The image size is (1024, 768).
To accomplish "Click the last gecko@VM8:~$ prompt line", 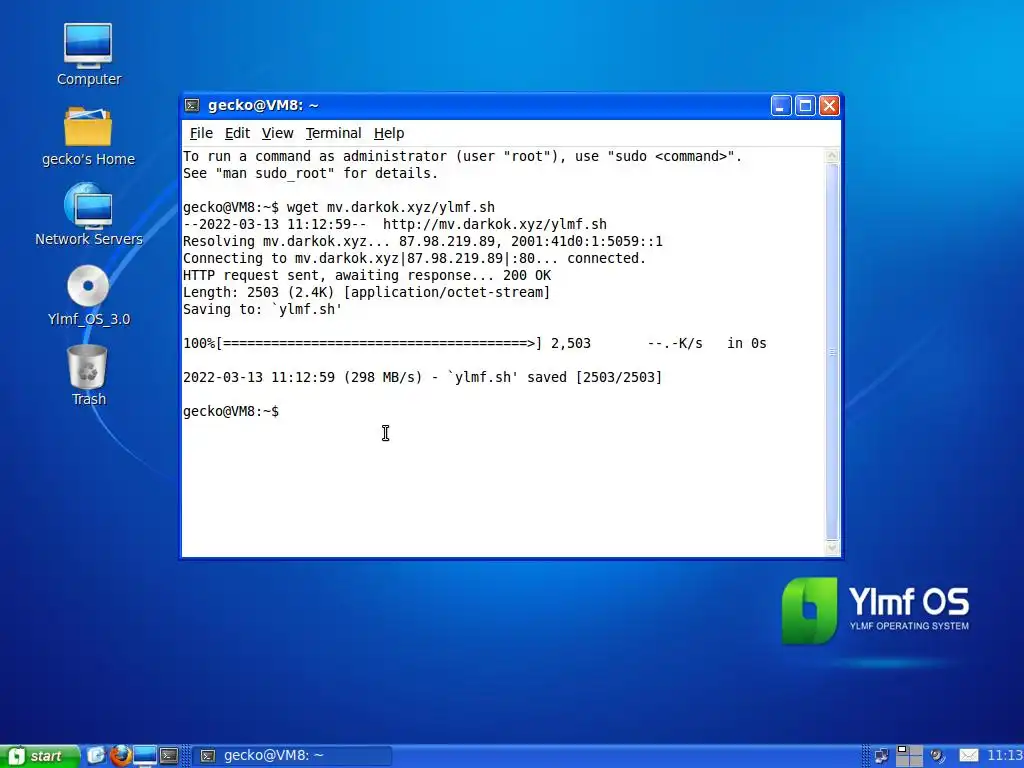I will coord(231,411).
